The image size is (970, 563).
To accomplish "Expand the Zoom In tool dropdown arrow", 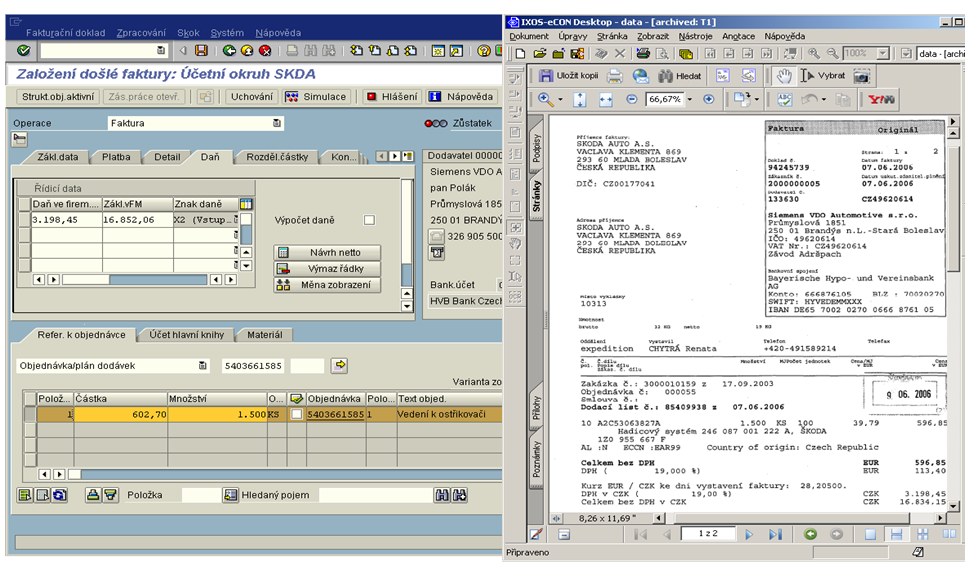I will (560, 100).
